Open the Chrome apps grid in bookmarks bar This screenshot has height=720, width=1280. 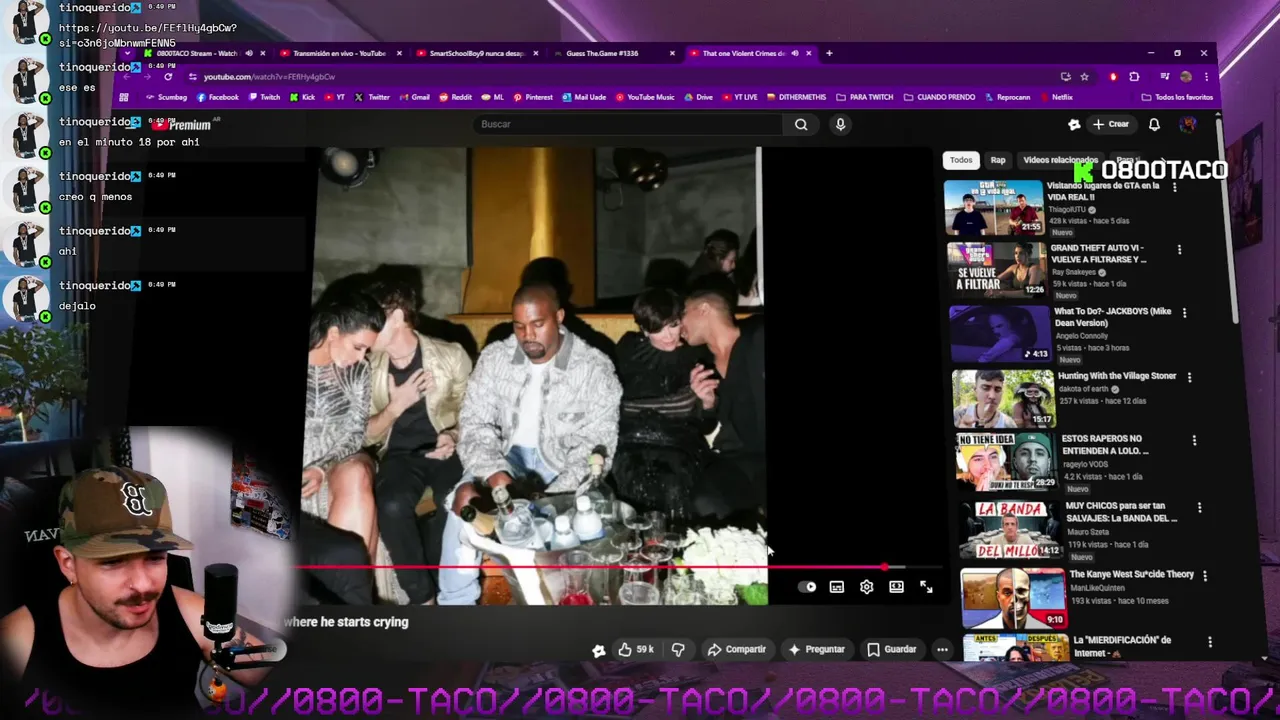124,97
